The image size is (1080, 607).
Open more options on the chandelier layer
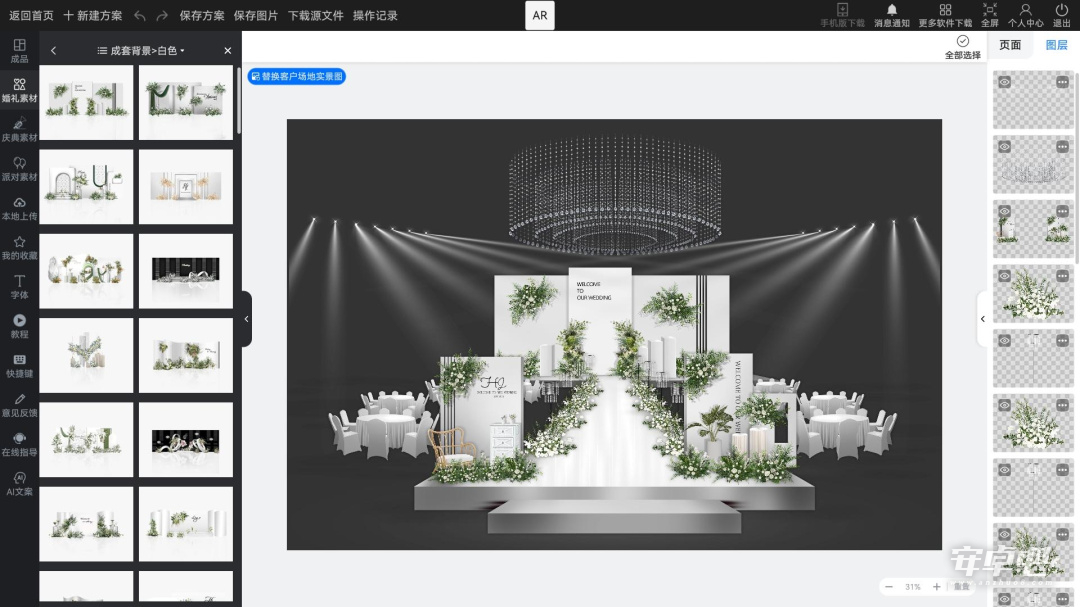pyautogui.click(x=1062, y=147)
